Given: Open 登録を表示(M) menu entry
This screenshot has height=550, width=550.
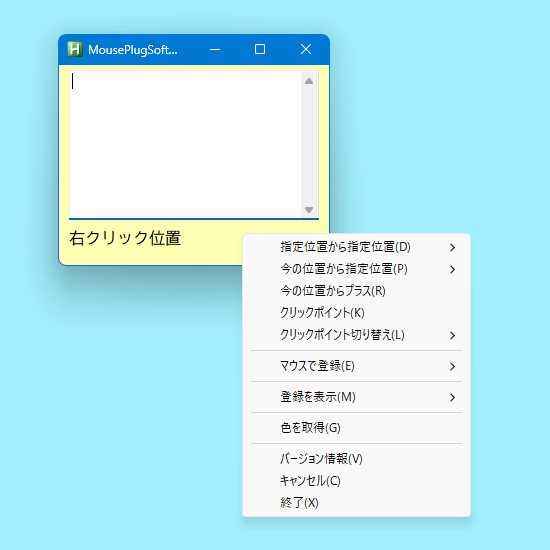Looking at the screenshot, I should (356, 397).
